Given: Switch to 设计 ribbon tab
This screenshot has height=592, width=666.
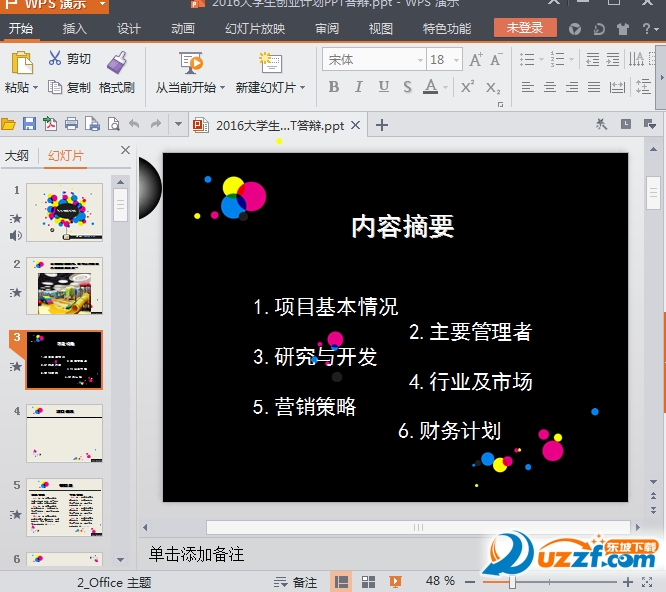Looking at the screenshot, I should tap(129, 28).
